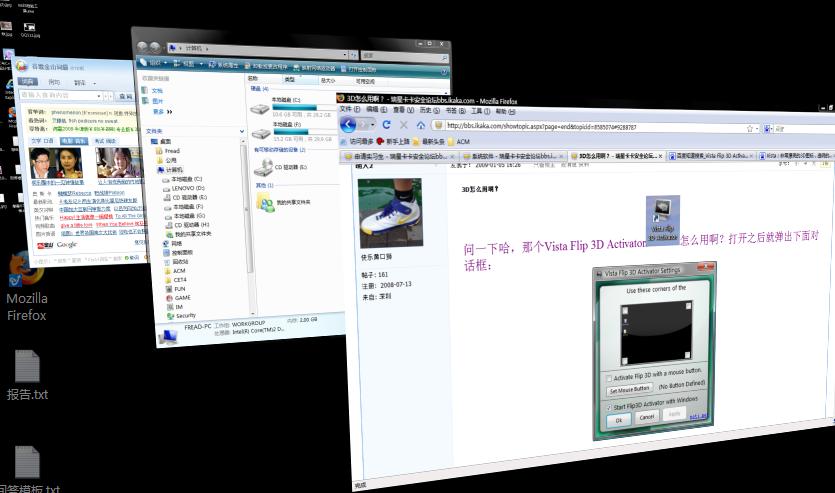835x493 pixels.
Task: Open the 最新头条 bookmark folder
Action: [429, 142]
